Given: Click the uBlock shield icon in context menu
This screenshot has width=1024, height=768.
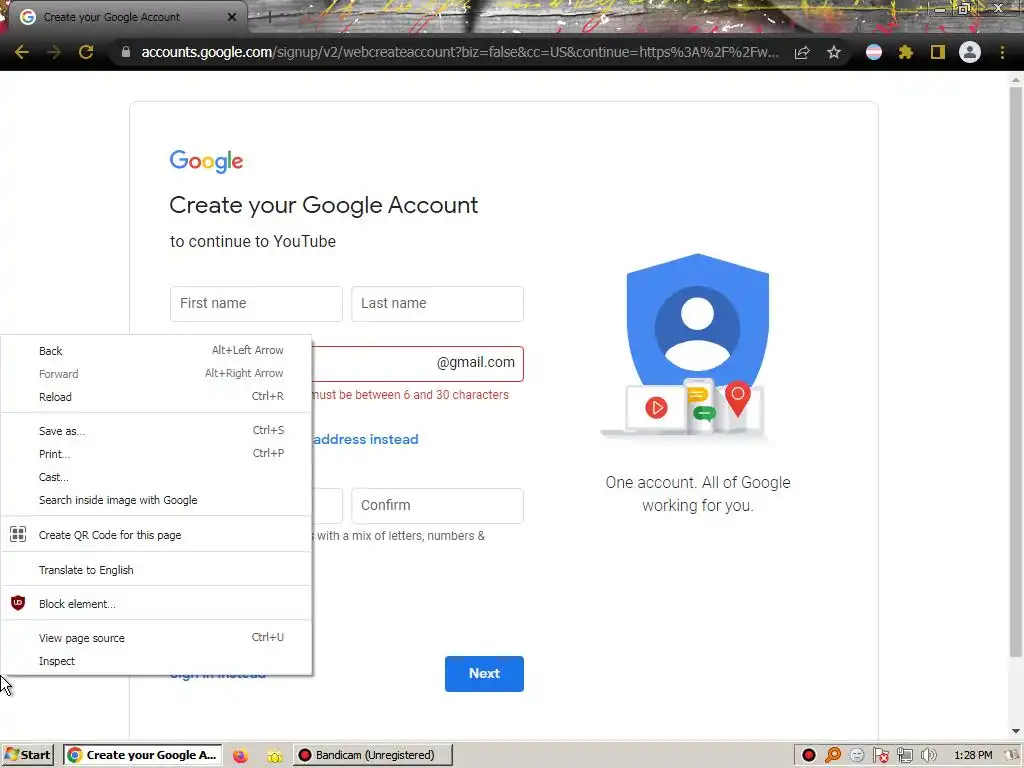Looking at the screenshot, I should tap(18, 603).
